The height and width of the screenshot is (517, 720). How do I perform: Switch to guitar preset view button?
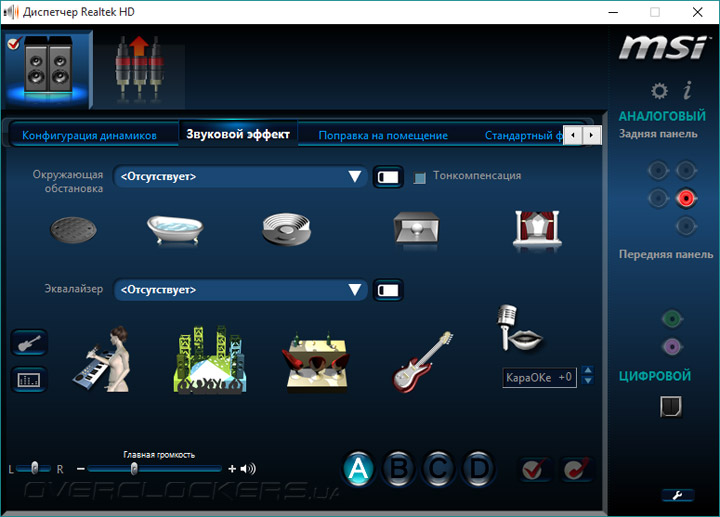click(x=29, y=343)
